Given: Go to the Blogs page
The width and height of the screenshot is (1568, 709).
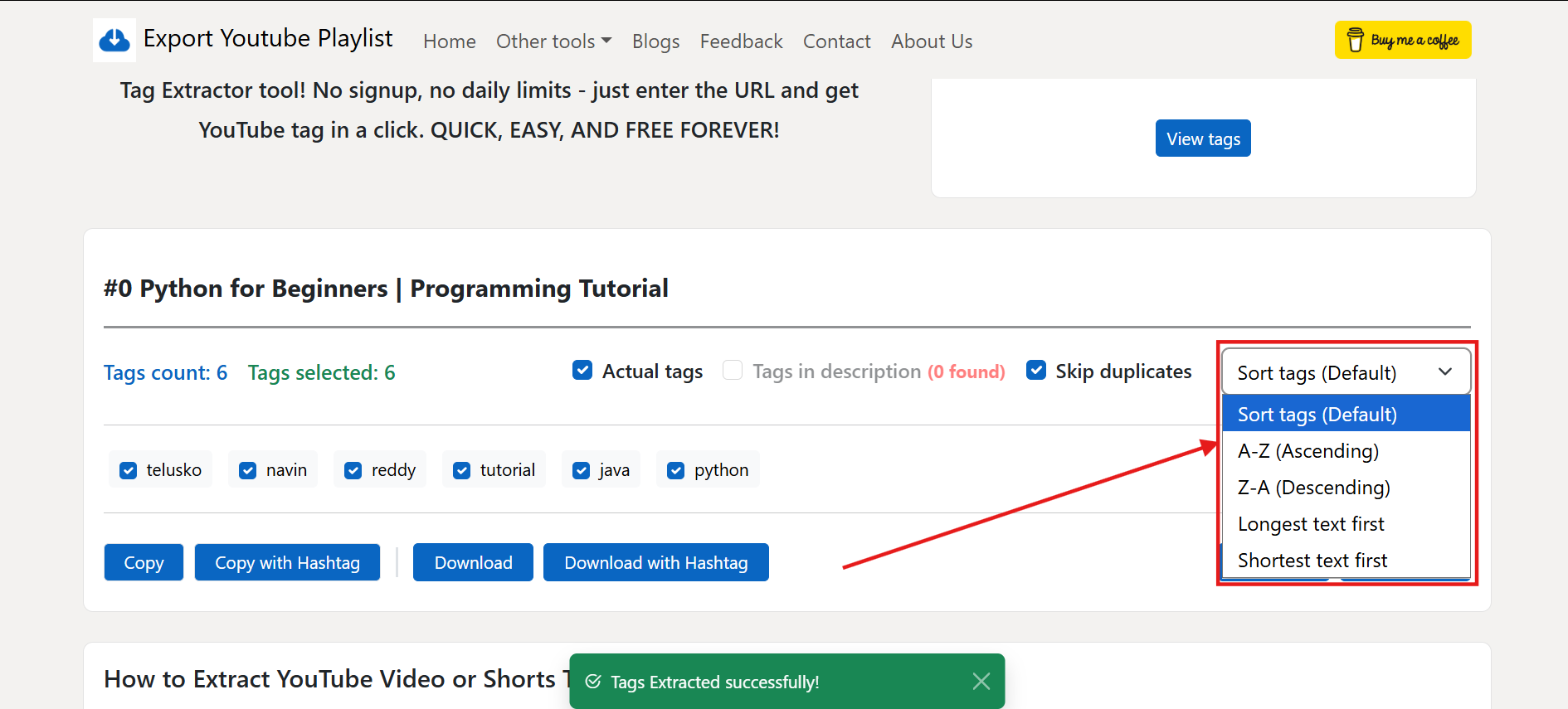Looking at the screenshot, I should pos(655,41).
